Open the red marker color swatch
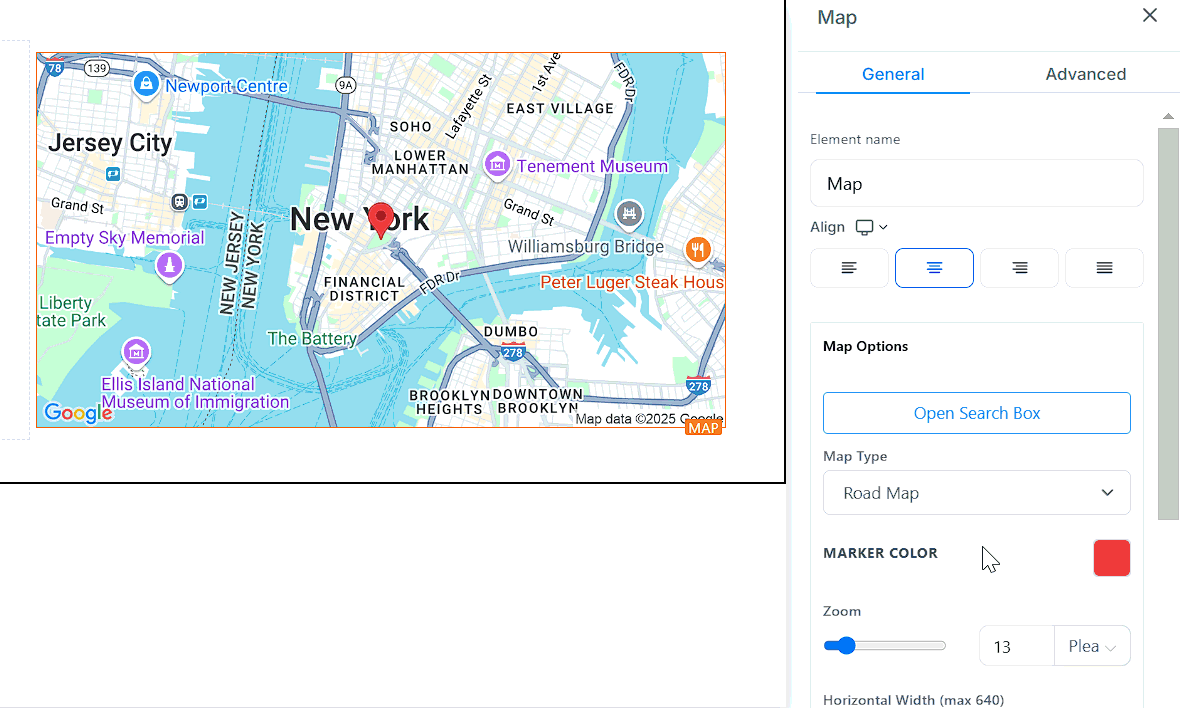 [x=1111, y=558]
